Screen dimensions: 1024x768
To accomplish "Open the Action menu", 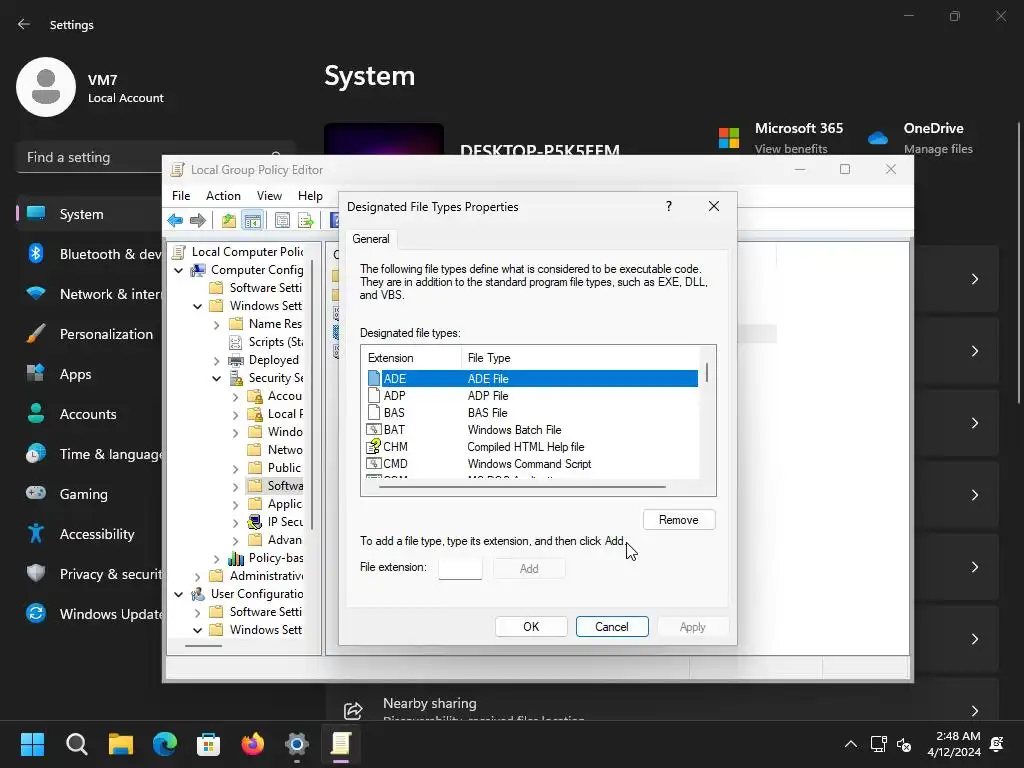I will coord(223,195).
